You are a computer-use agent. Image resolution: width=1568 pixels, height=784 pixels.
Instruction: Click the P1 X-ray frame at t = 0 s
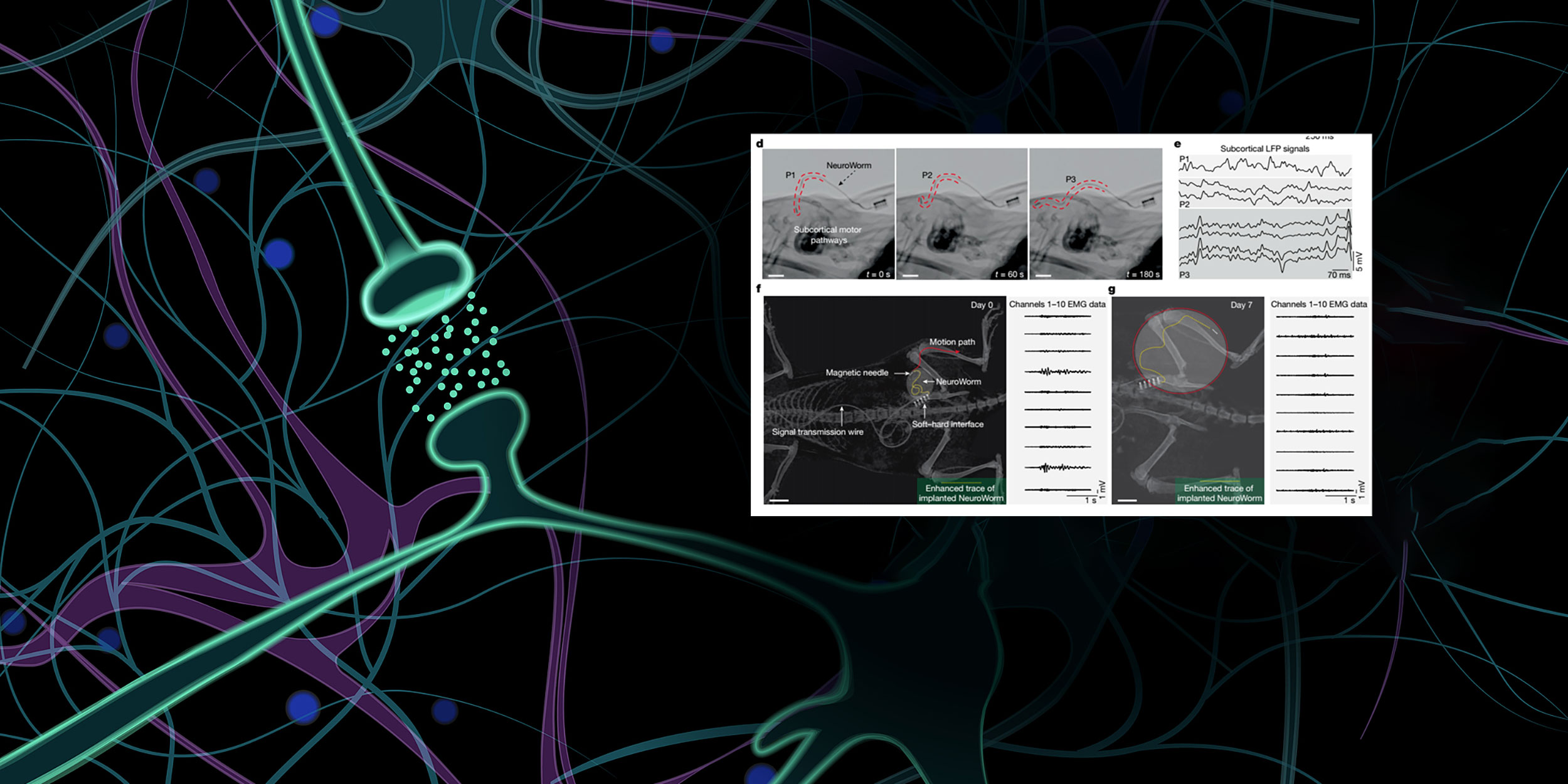point(828,213)
